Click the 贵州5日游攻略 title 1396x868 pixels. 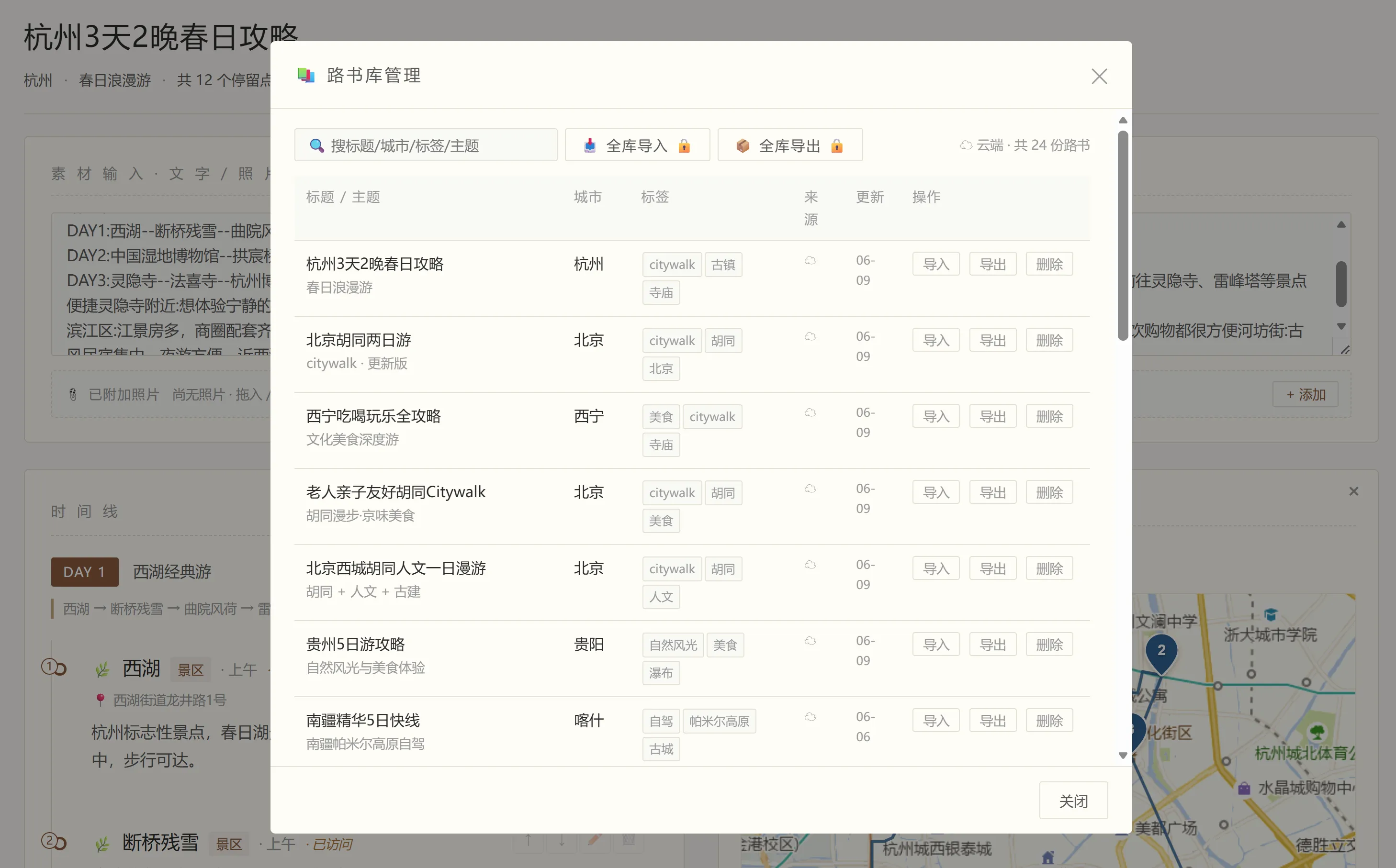[x=355, y=644]
